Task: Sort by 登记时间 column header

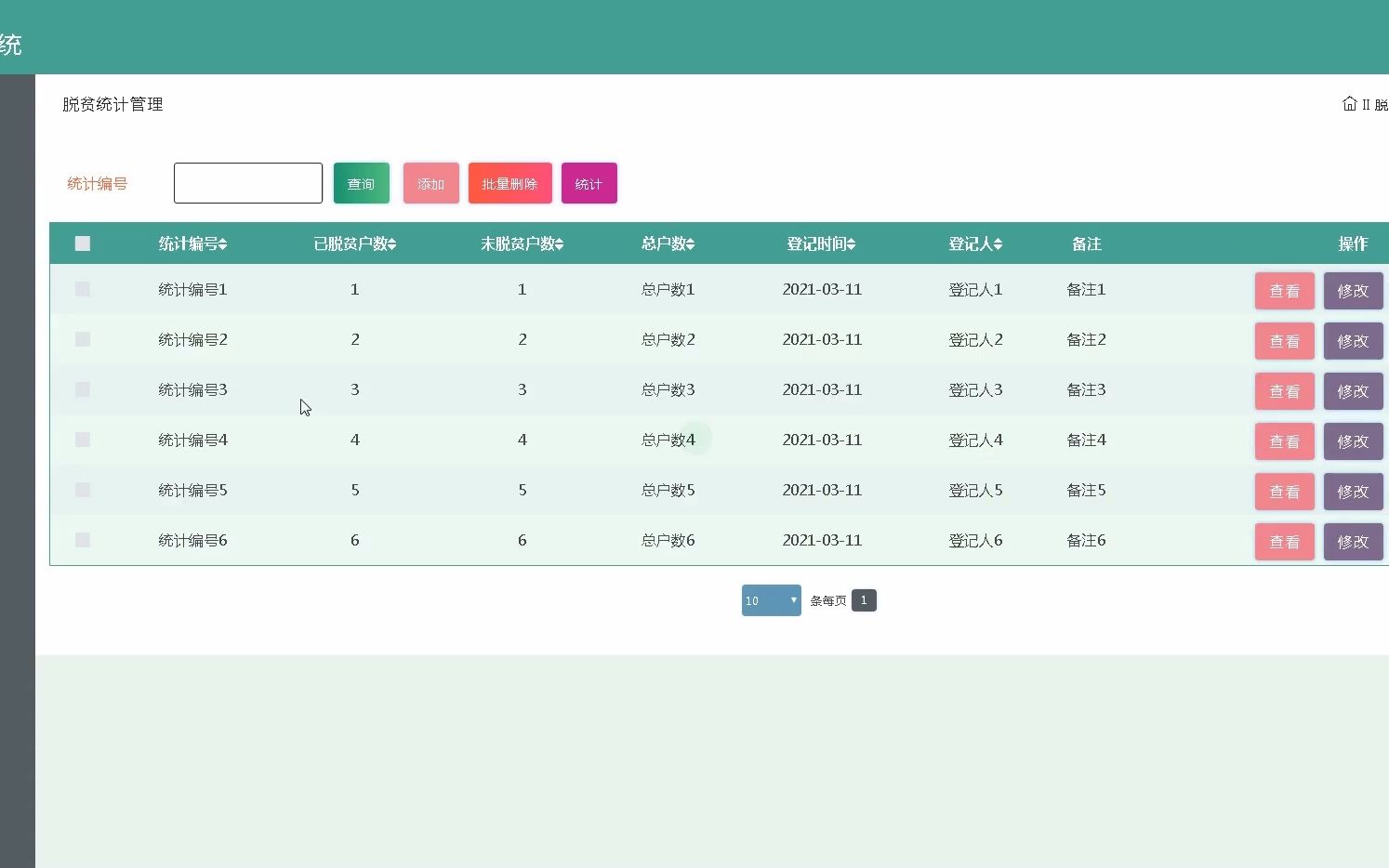Action: point(821,243)
